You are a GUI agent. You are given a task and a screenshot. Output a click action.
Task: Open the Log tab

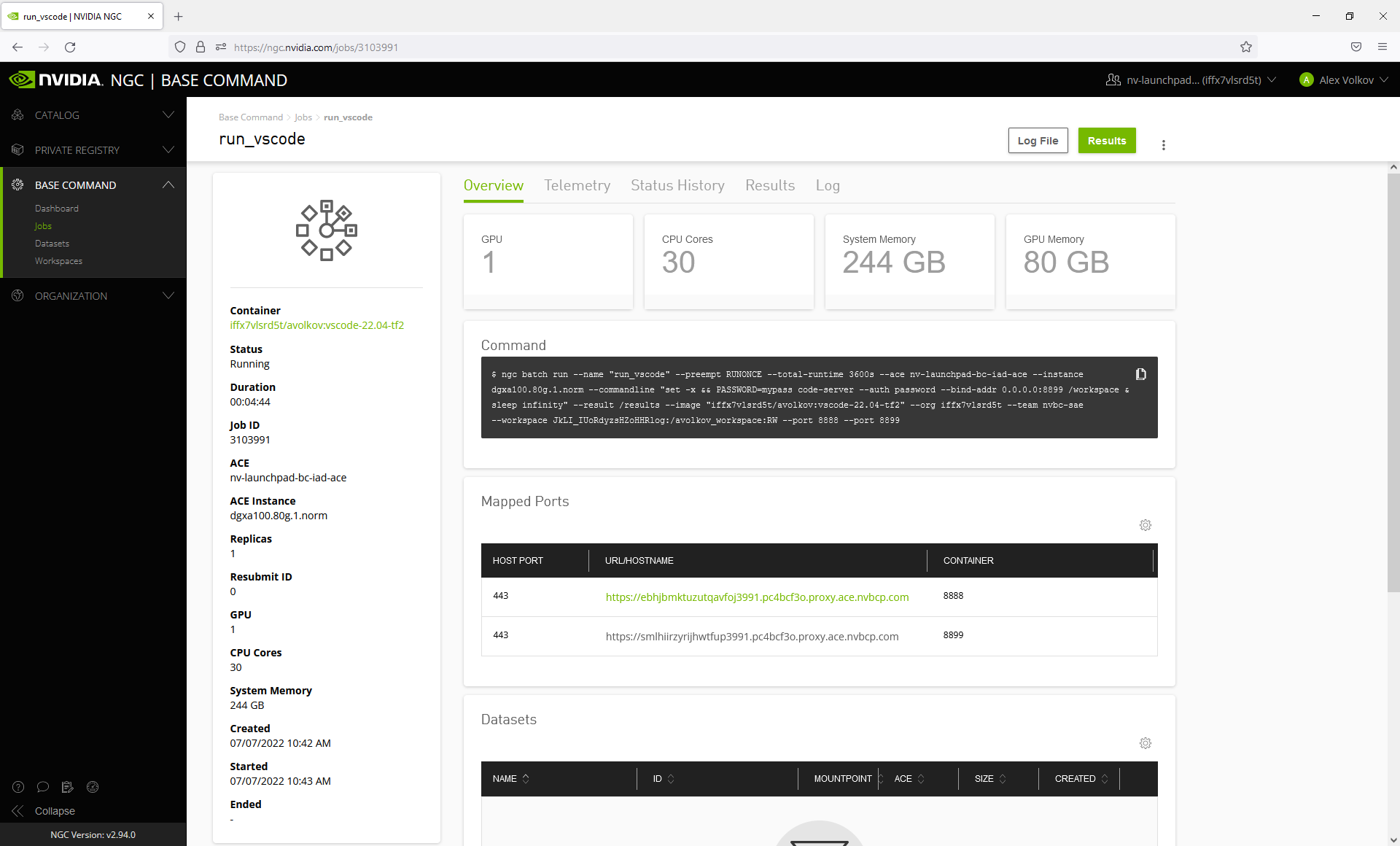click(828, 185)
